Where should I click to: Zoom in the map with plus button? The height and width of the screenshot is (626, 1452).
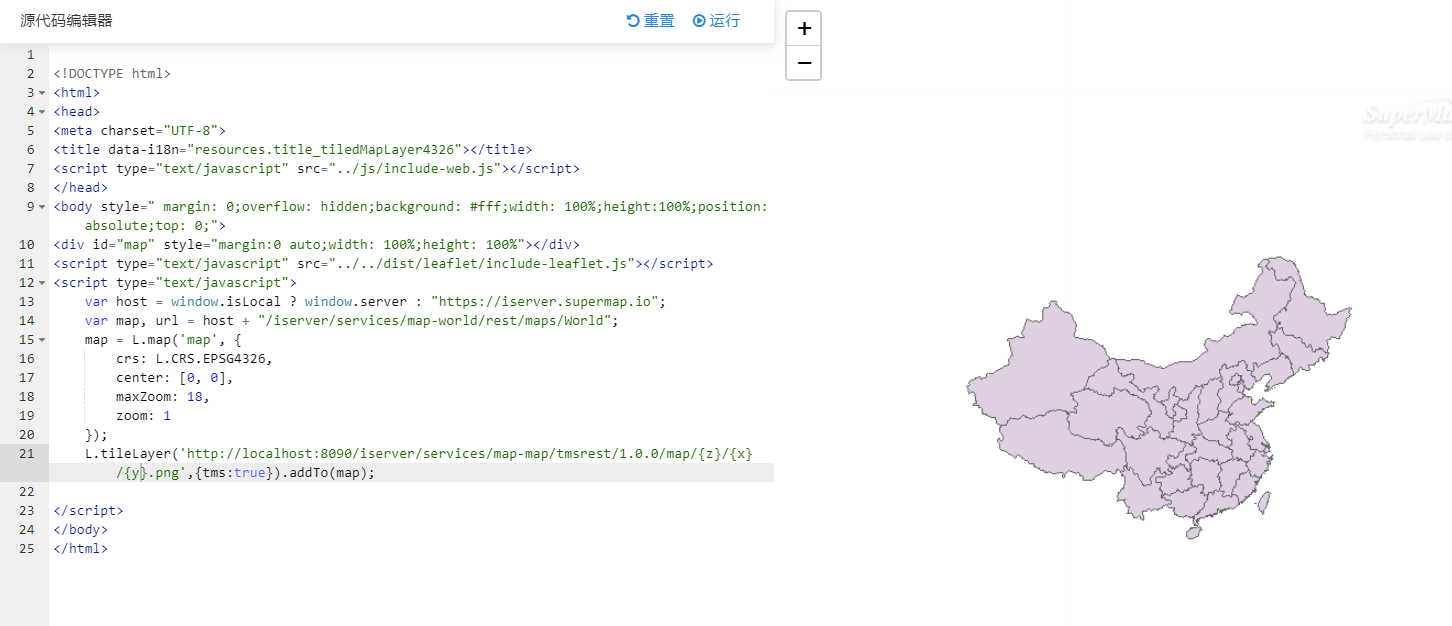coord(804,29)
